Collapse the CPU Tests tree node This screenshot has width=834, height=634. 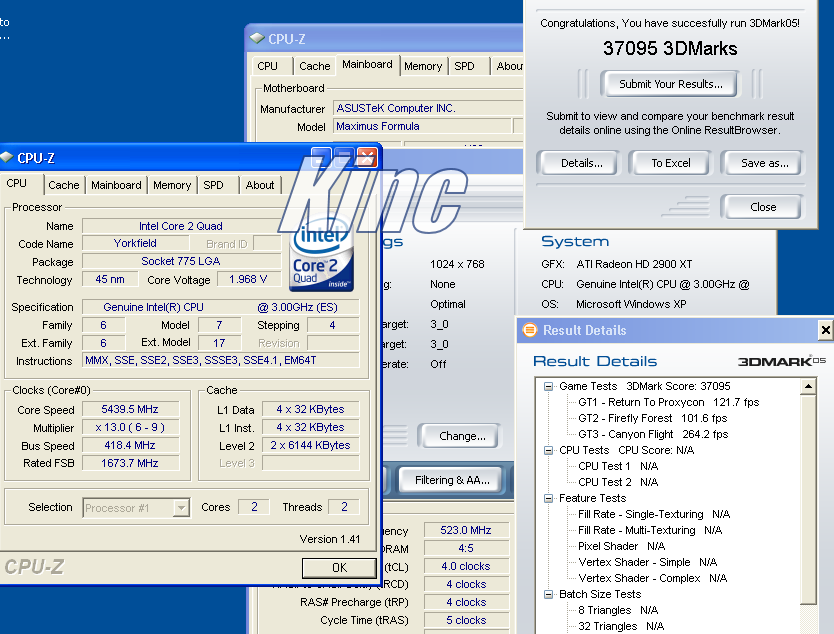[549, 450]
